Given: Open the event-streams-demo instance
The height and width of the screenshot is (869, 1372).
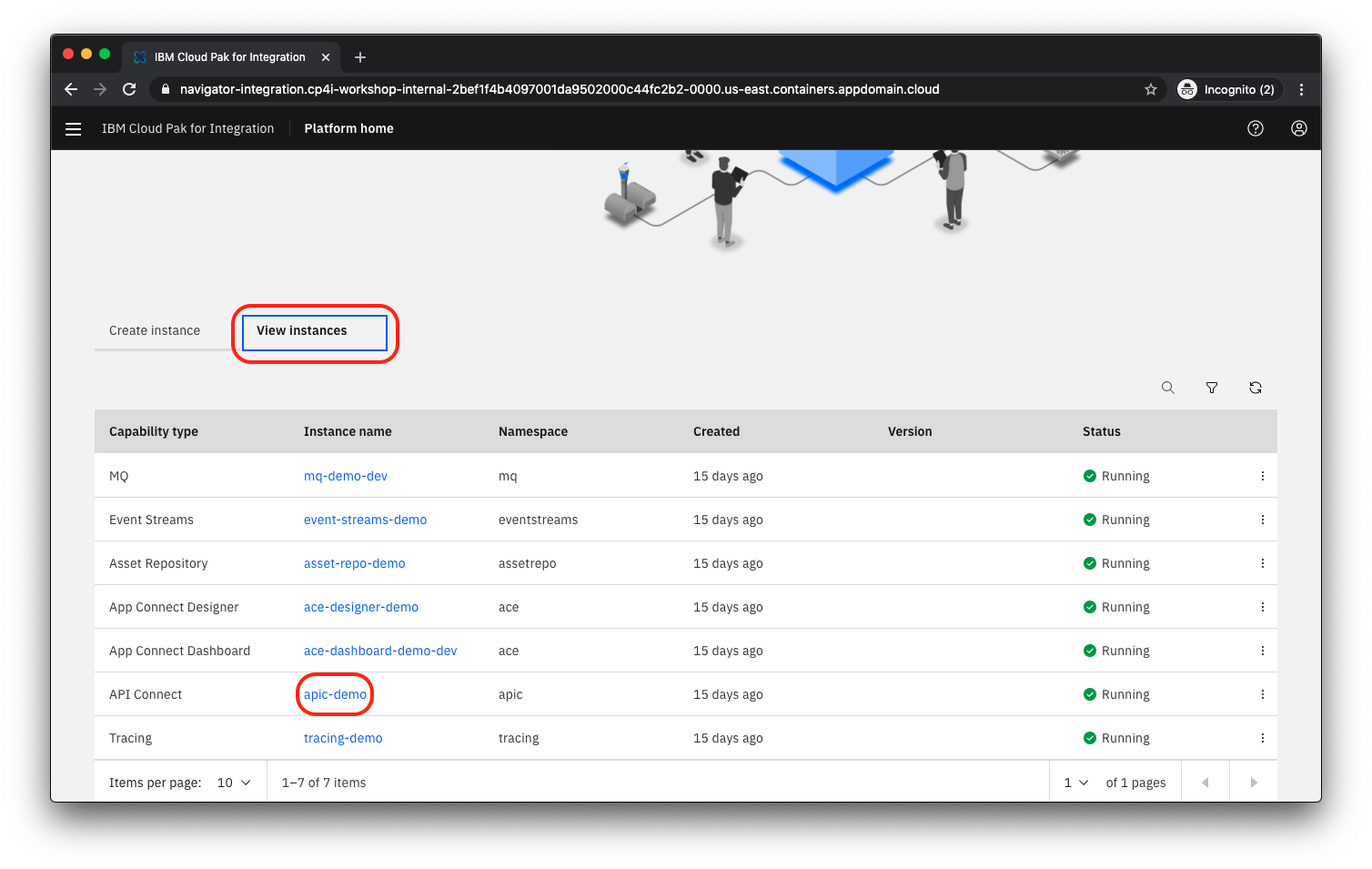Looking at the screenshot, I should pyautogui.click(x=365, y=520).
